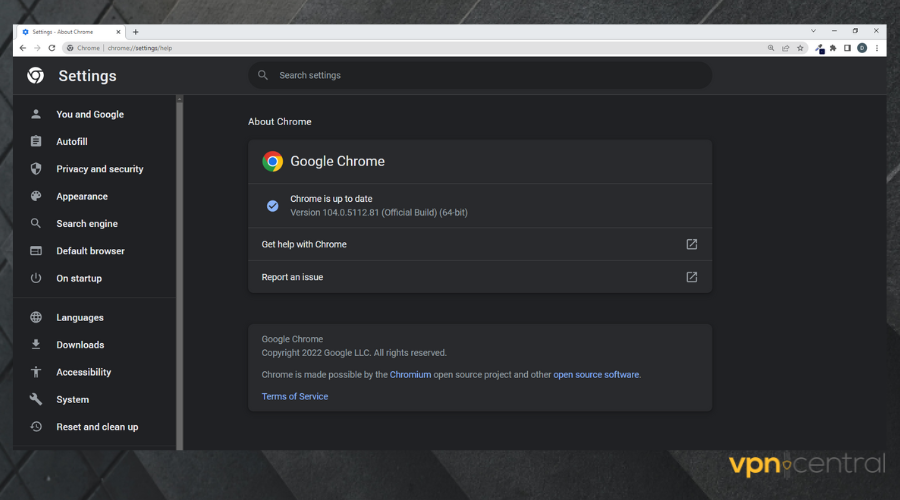Toggle the side panel icon in toolbar

click(x=847, y=48)
